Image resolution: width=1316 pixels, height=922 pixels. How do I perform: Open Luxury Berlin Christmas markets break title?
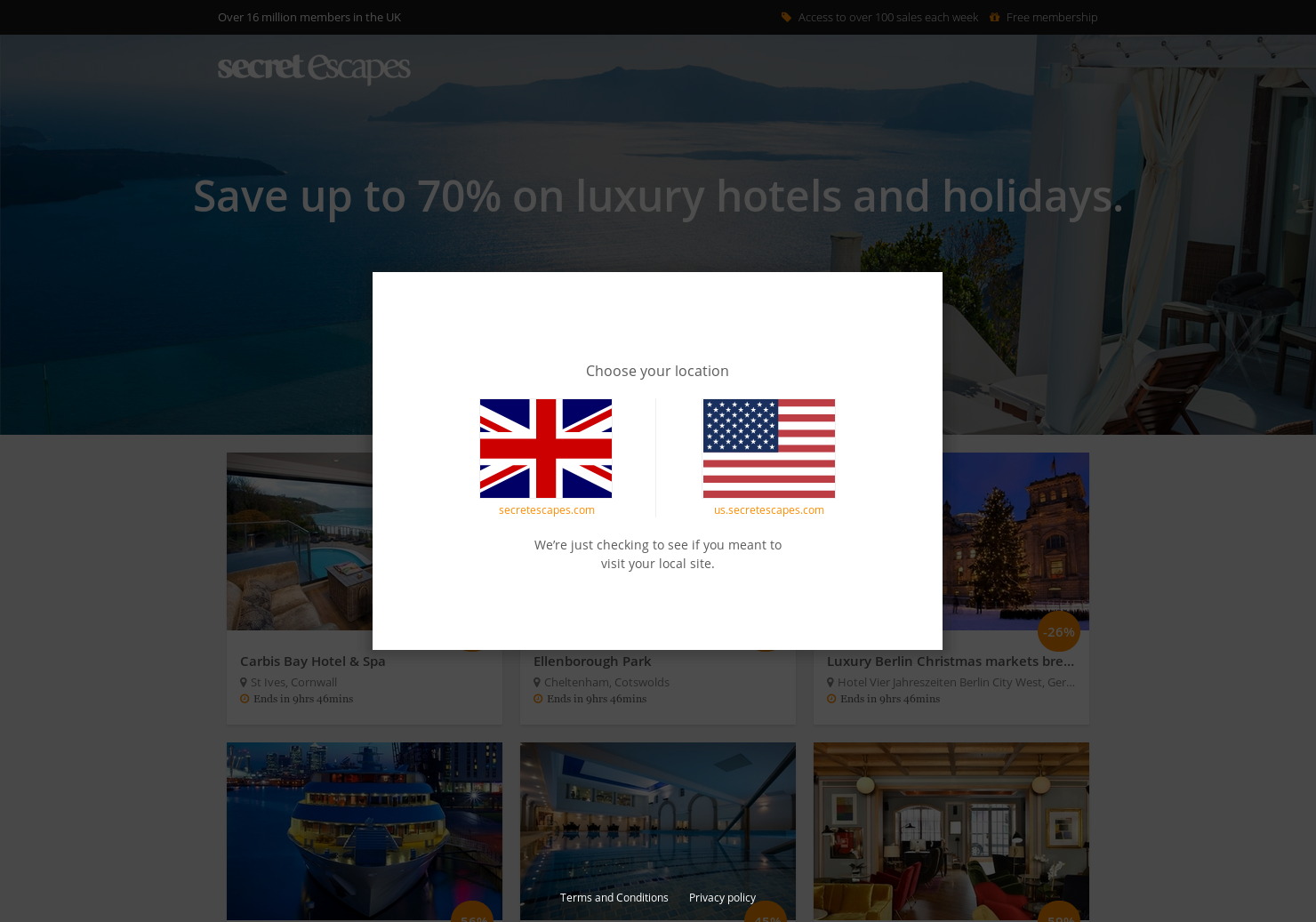(951, 661)
